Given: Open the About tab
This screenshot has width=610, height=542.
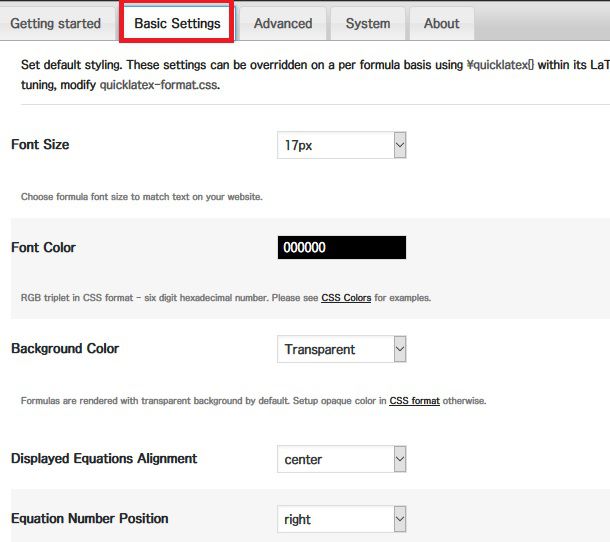Looking at the screenshot, I should click(x=442, y=23).
